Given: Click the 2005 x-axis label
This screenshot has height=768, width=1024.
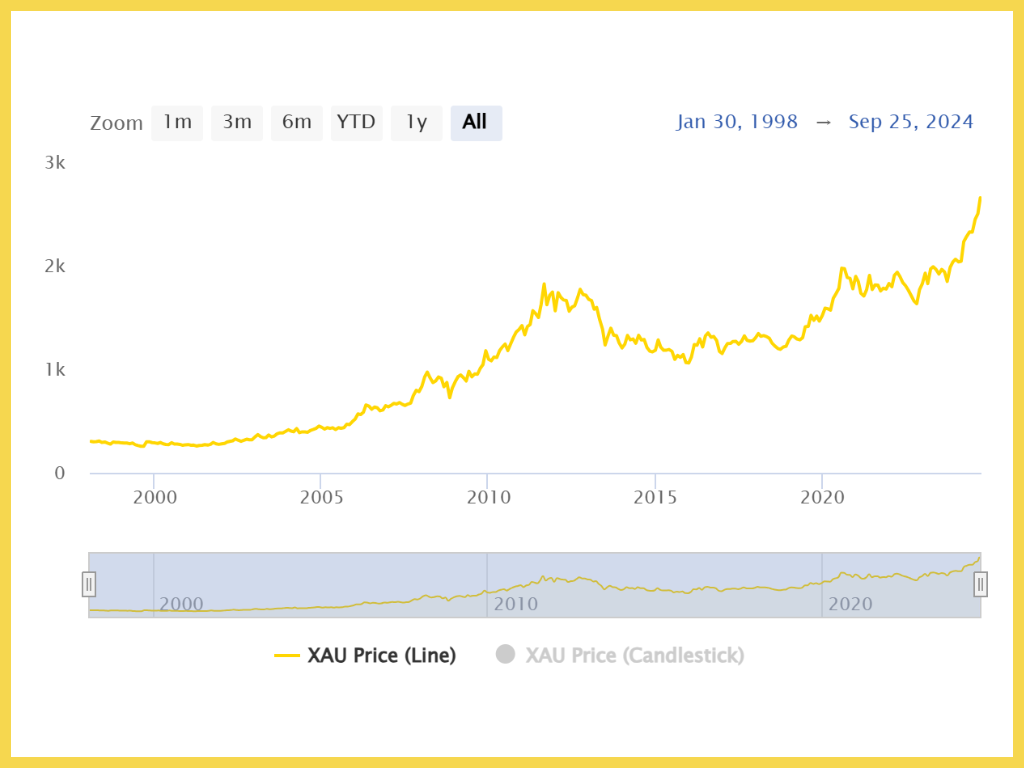Looking at the screenshot, I should (319, 498).
